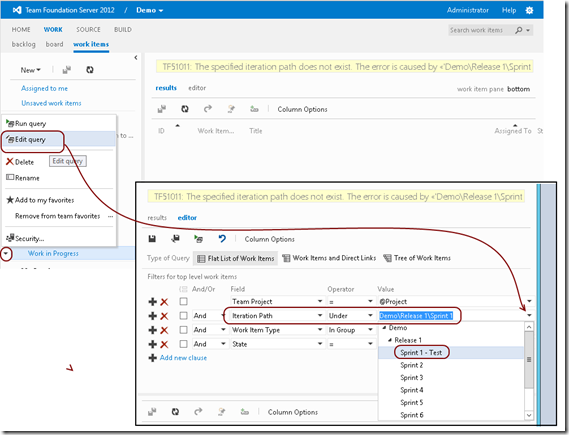Click save icon in toolbar above ID column
The image size is (569, 435).
pos(162,109)
